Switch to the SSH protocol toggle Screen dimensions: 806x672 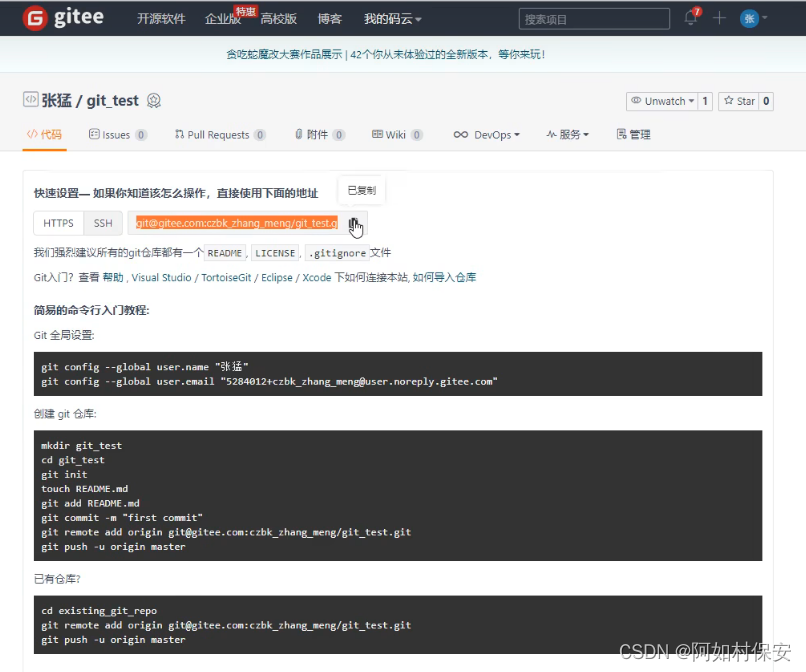[x=102, y=224]
